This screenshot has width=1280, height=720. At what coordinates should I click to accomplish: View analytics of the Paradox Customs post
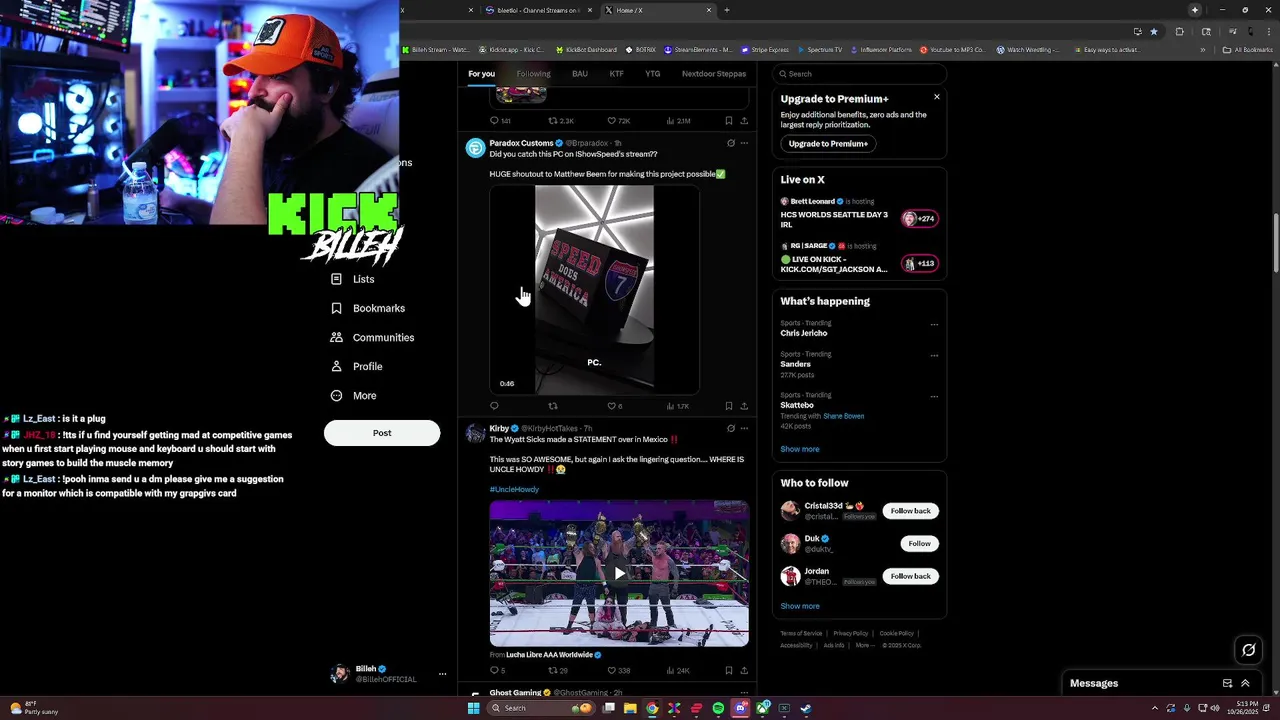(x=678, y=406)
